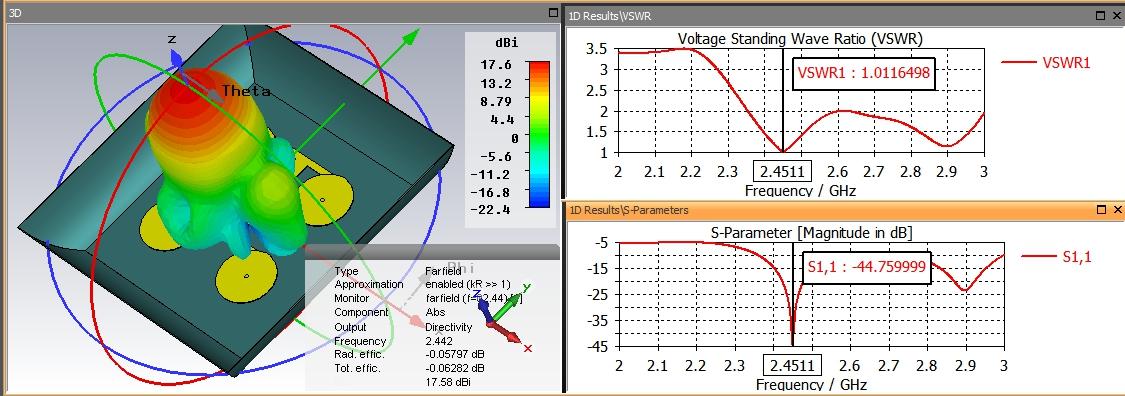Click the bottom yellow circular patch element
The height and width of the screenshot is (396, 1125).
point(247,276)
